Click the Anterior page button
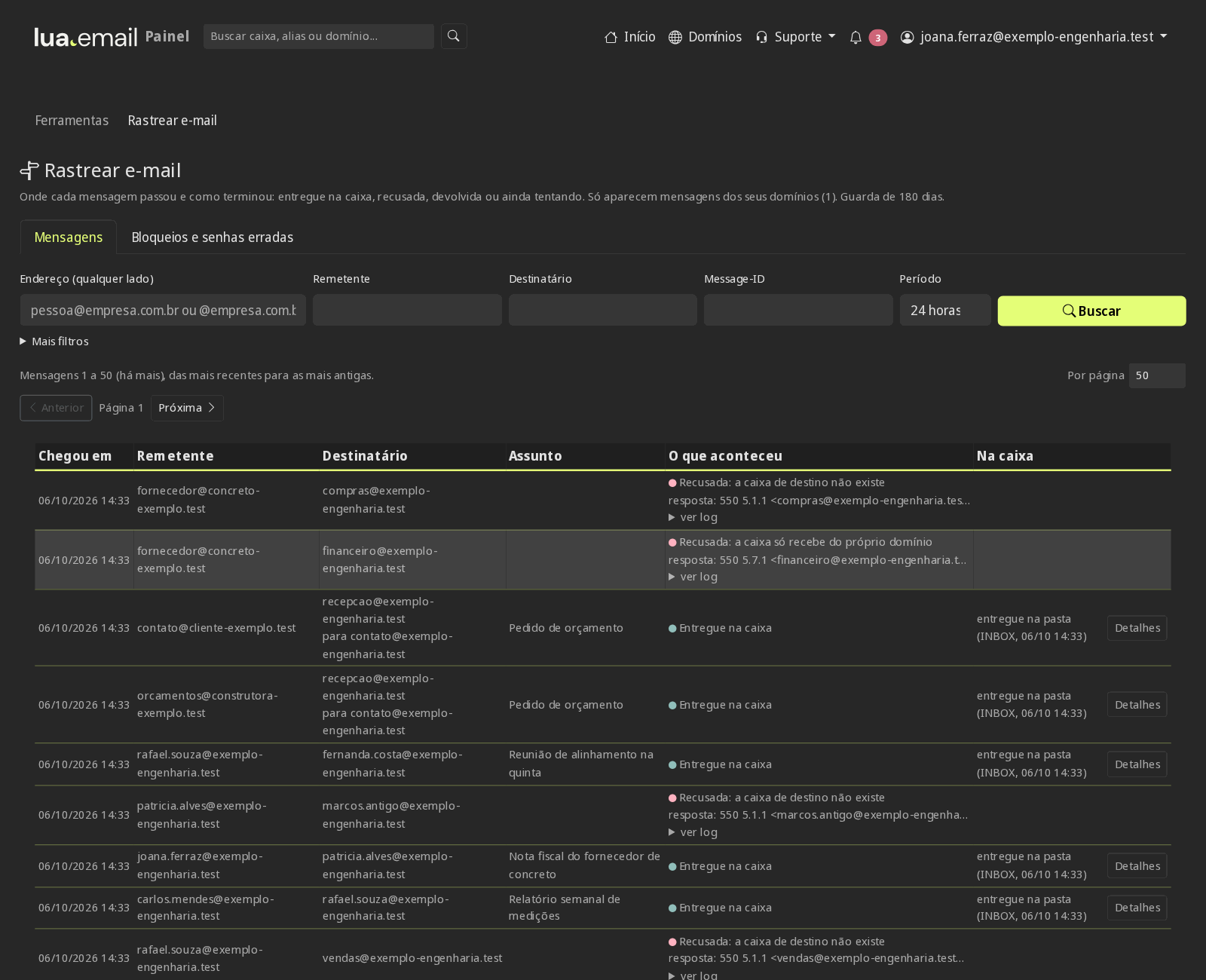Viewport: 1206px width, 980px height. 56,408
